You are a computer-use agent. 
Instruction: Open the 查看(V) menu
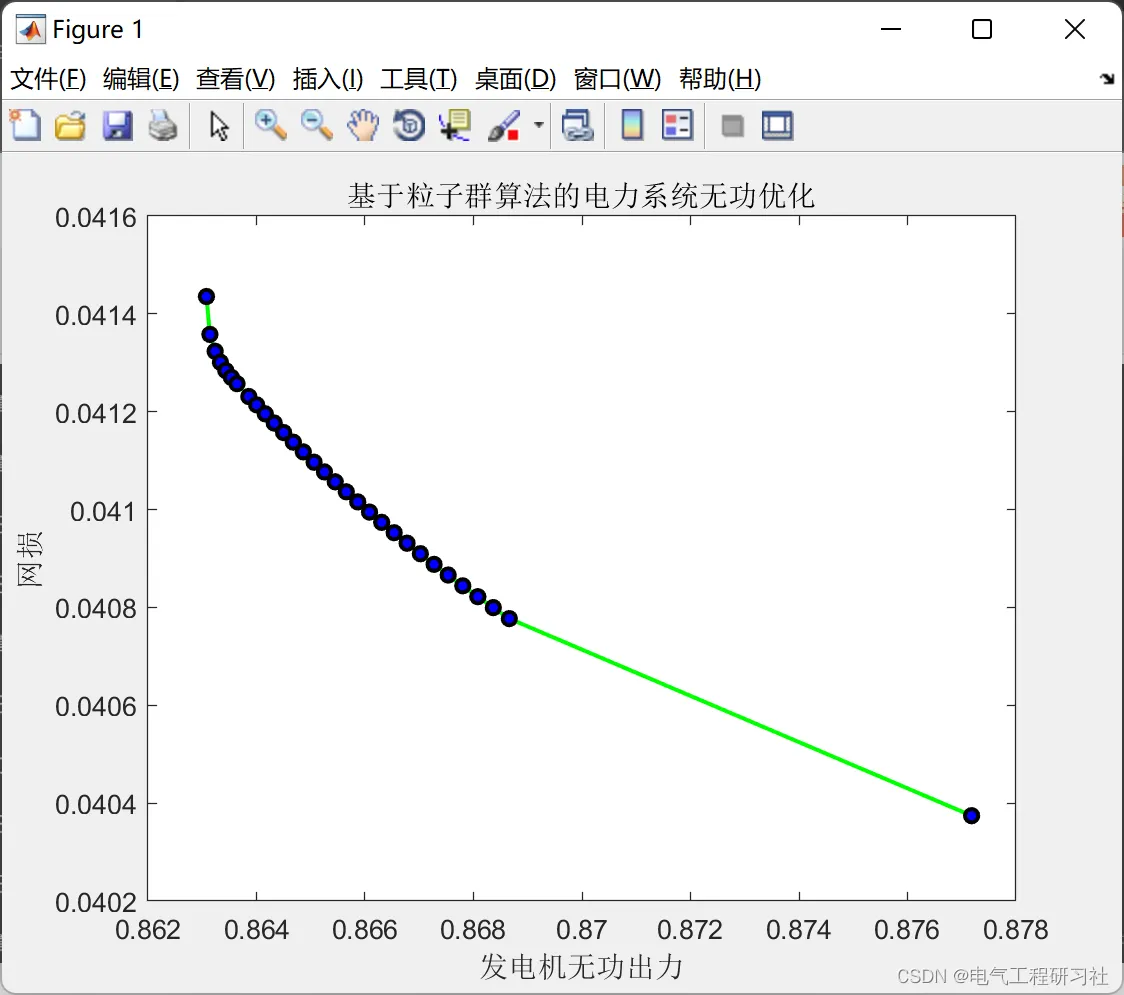tap(235, 79)
